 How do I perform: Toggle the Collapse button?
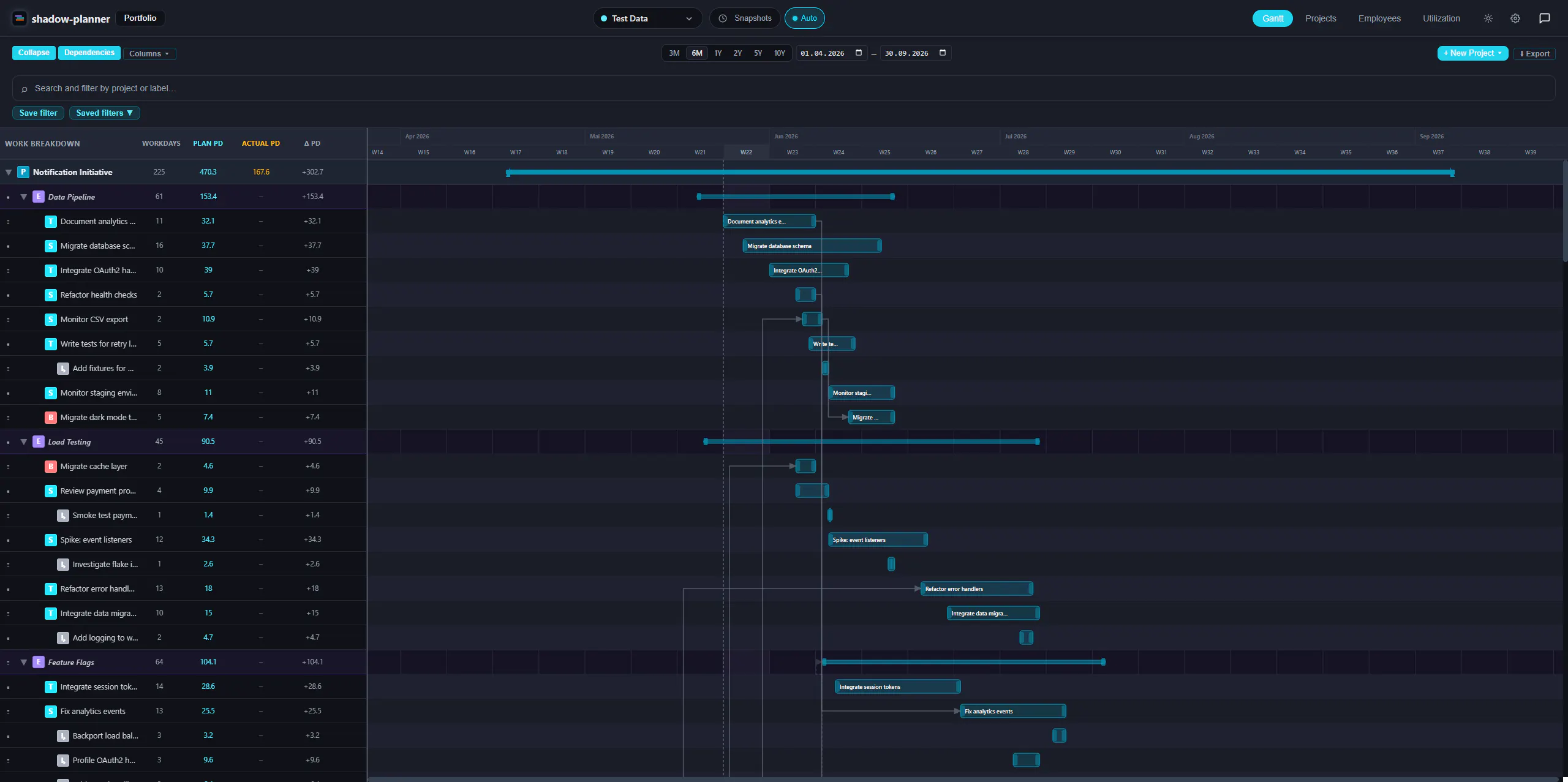[x=34, y=53]
